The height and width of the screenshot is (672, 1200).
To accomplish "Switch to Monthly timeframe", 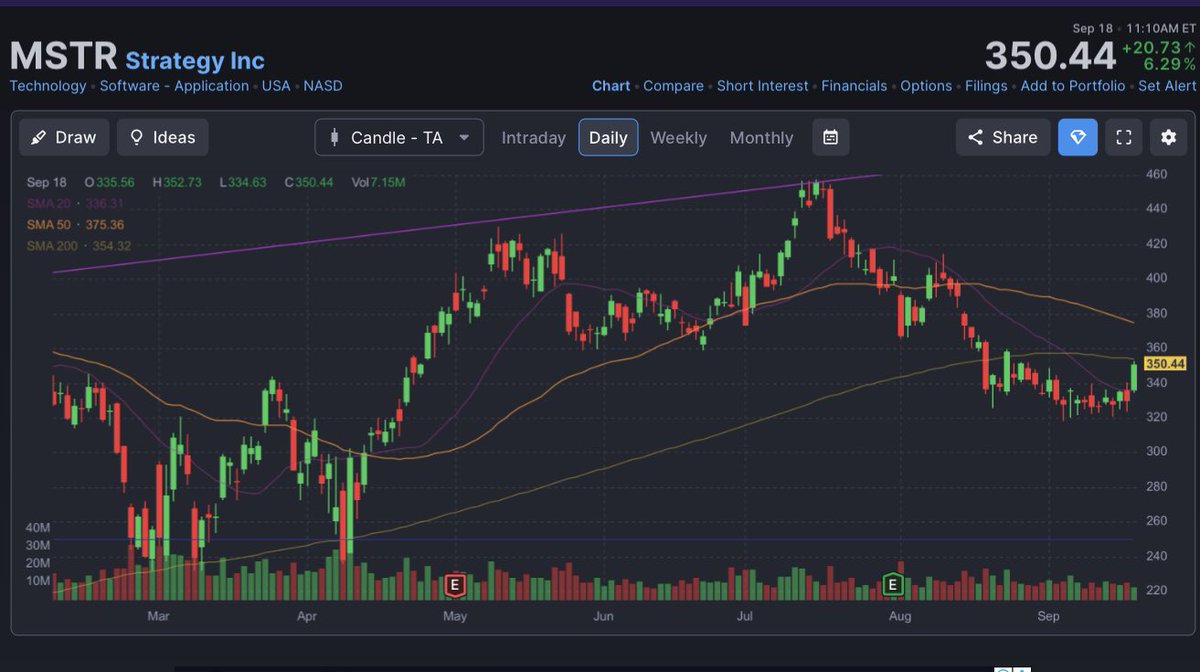I will pos(761,138).
